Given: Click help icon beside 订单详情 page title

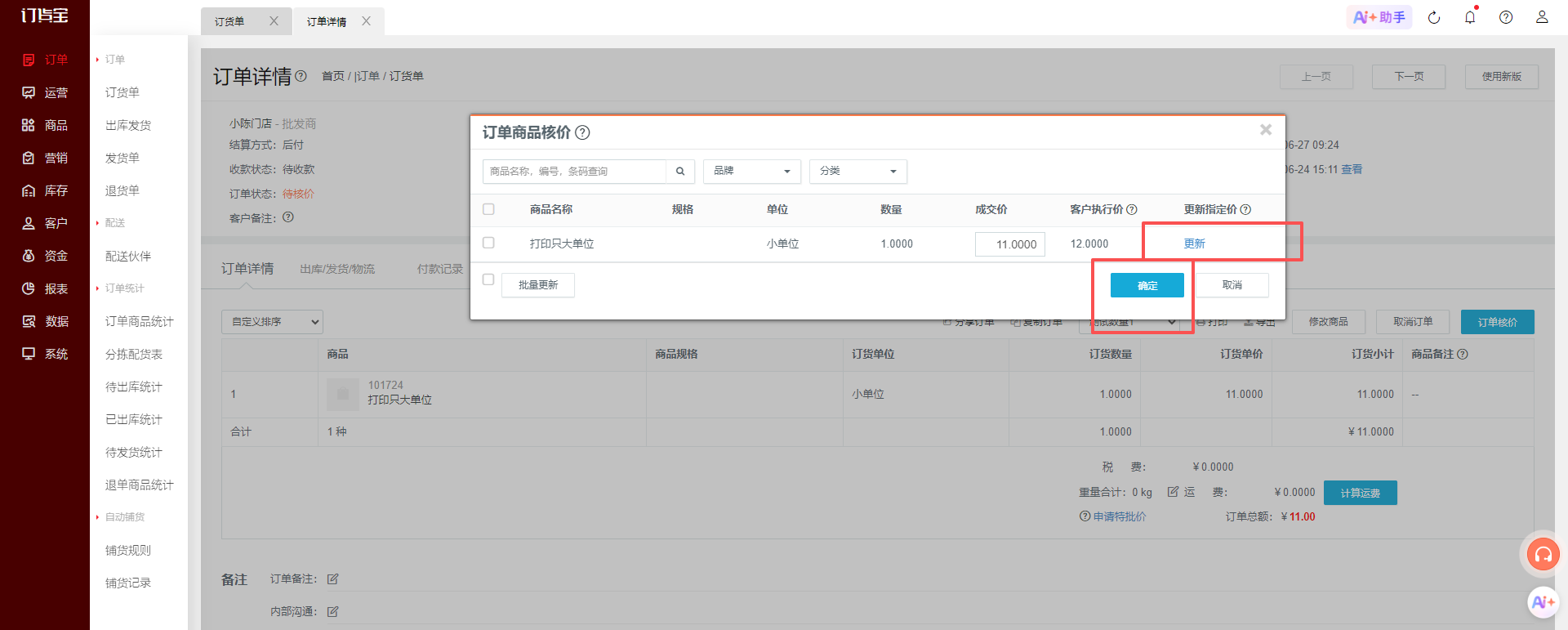Looking at the screenshot, I should [301, 76].
